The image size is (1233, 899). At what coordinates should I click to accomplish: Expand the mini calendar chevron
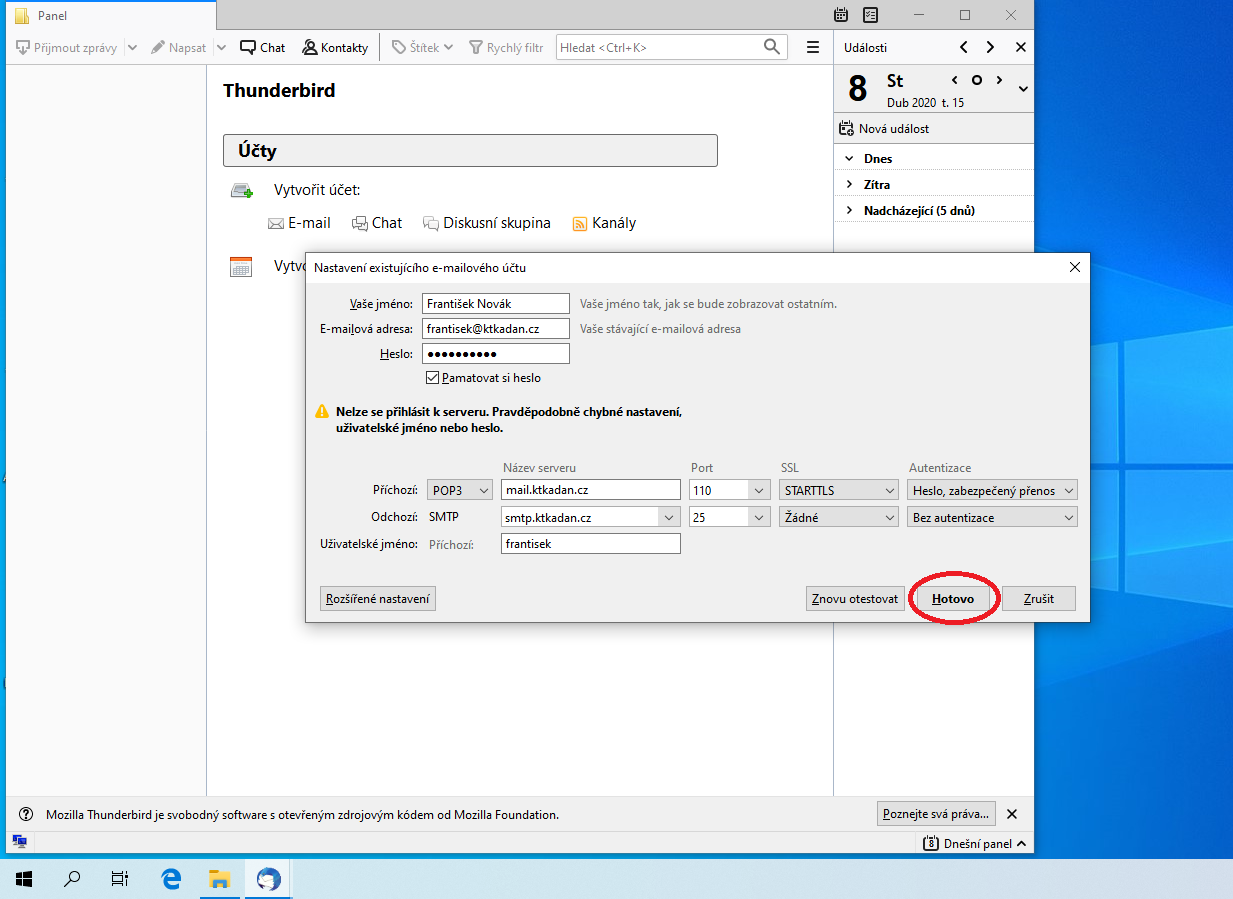(x=1023, y=89)
